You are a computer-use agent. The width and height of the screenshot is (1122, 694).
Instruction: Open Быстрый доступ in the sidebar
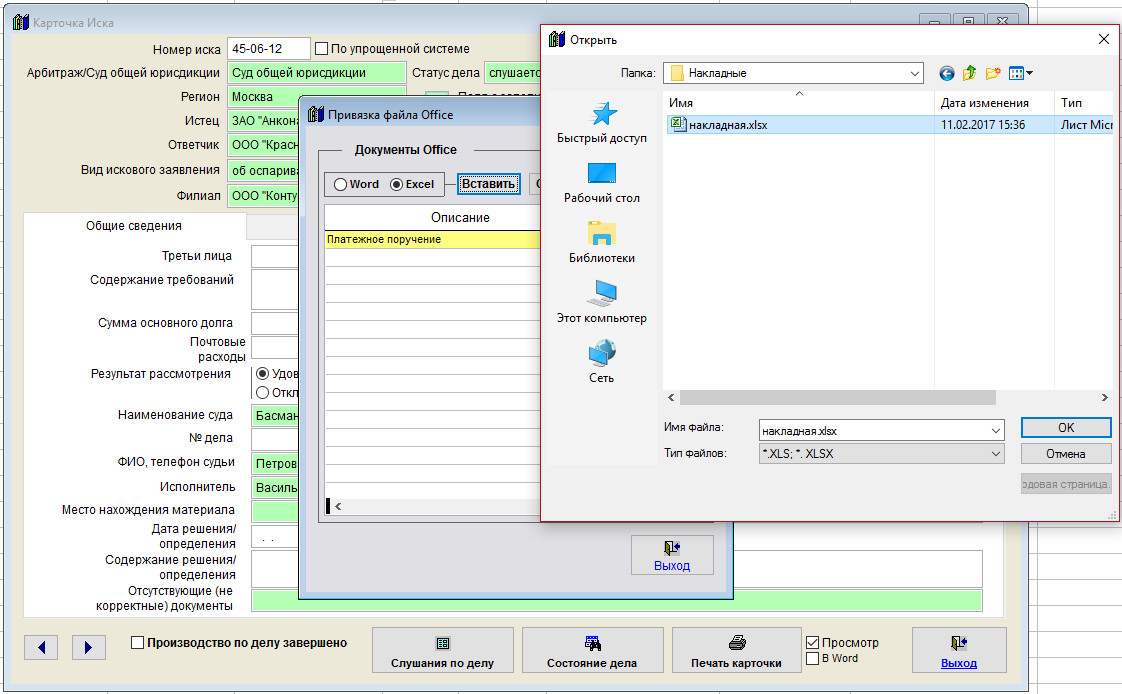coord(601,122)
